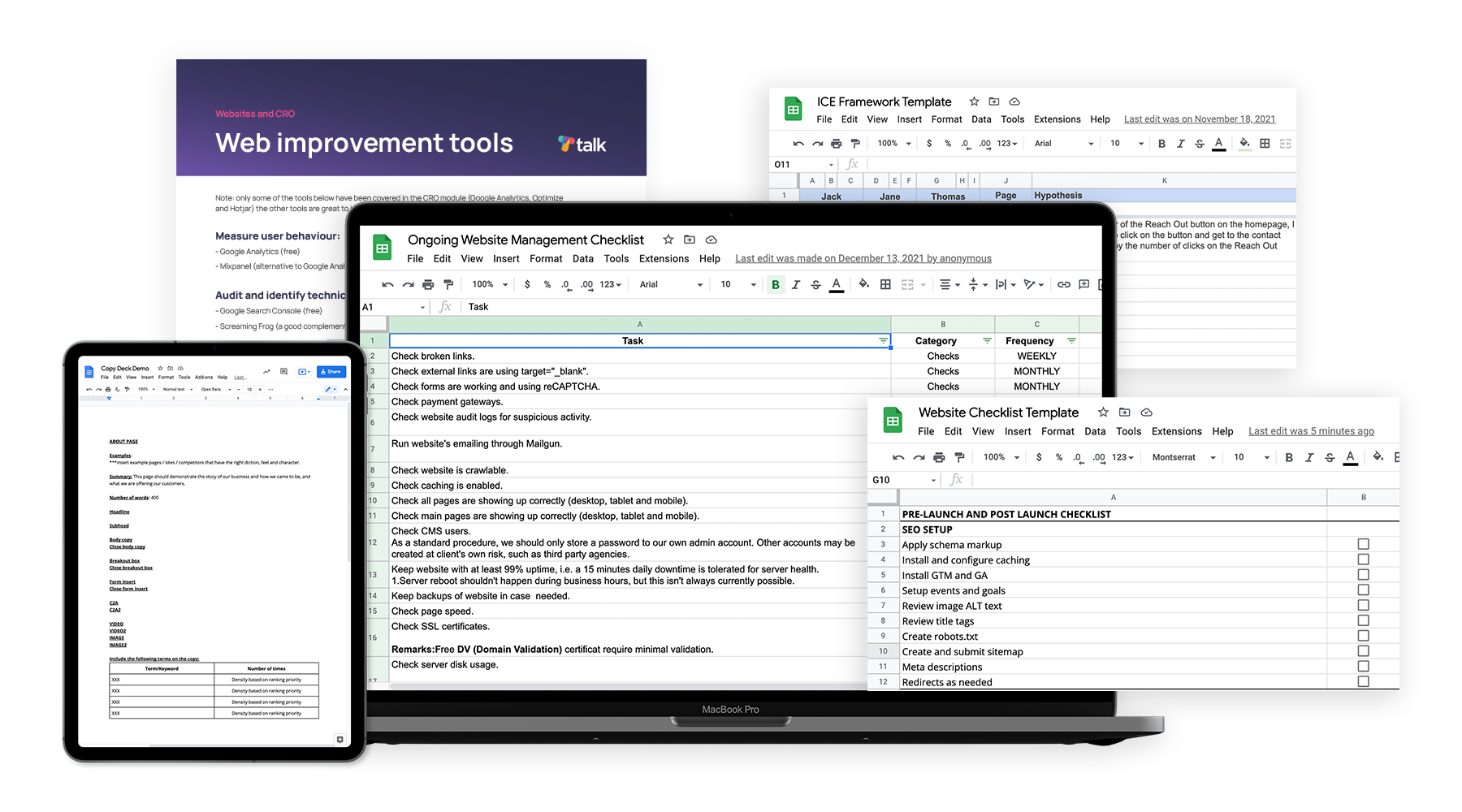Screen dimensions: 1462x812
Task: Click undo in Website Checklist Template toolbar
Action: click(898, 458)
